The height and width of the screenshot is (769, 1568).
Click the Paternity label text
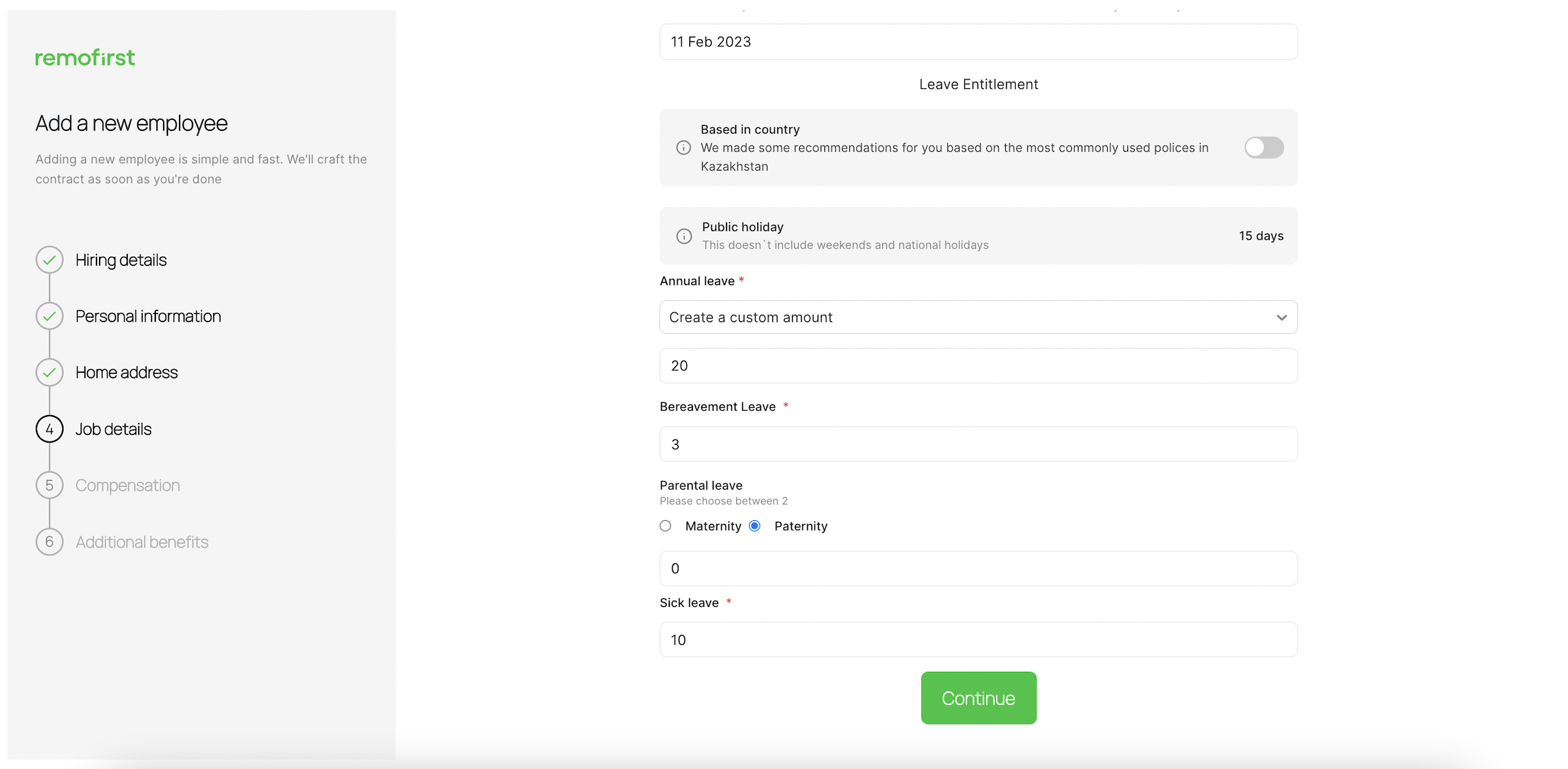(x=800, y=526)
